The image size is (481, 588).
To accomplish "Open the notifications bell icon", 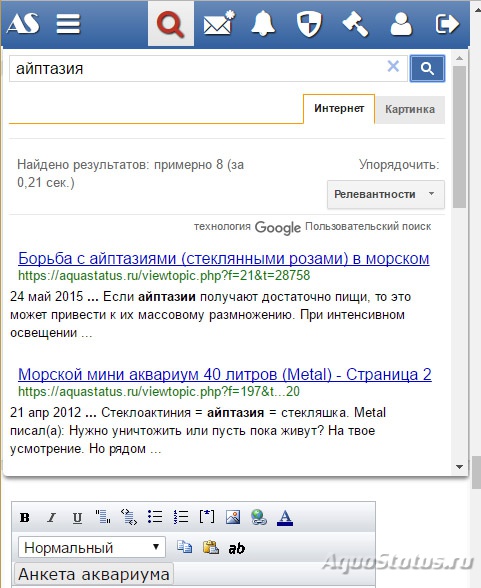I will 263,24.
